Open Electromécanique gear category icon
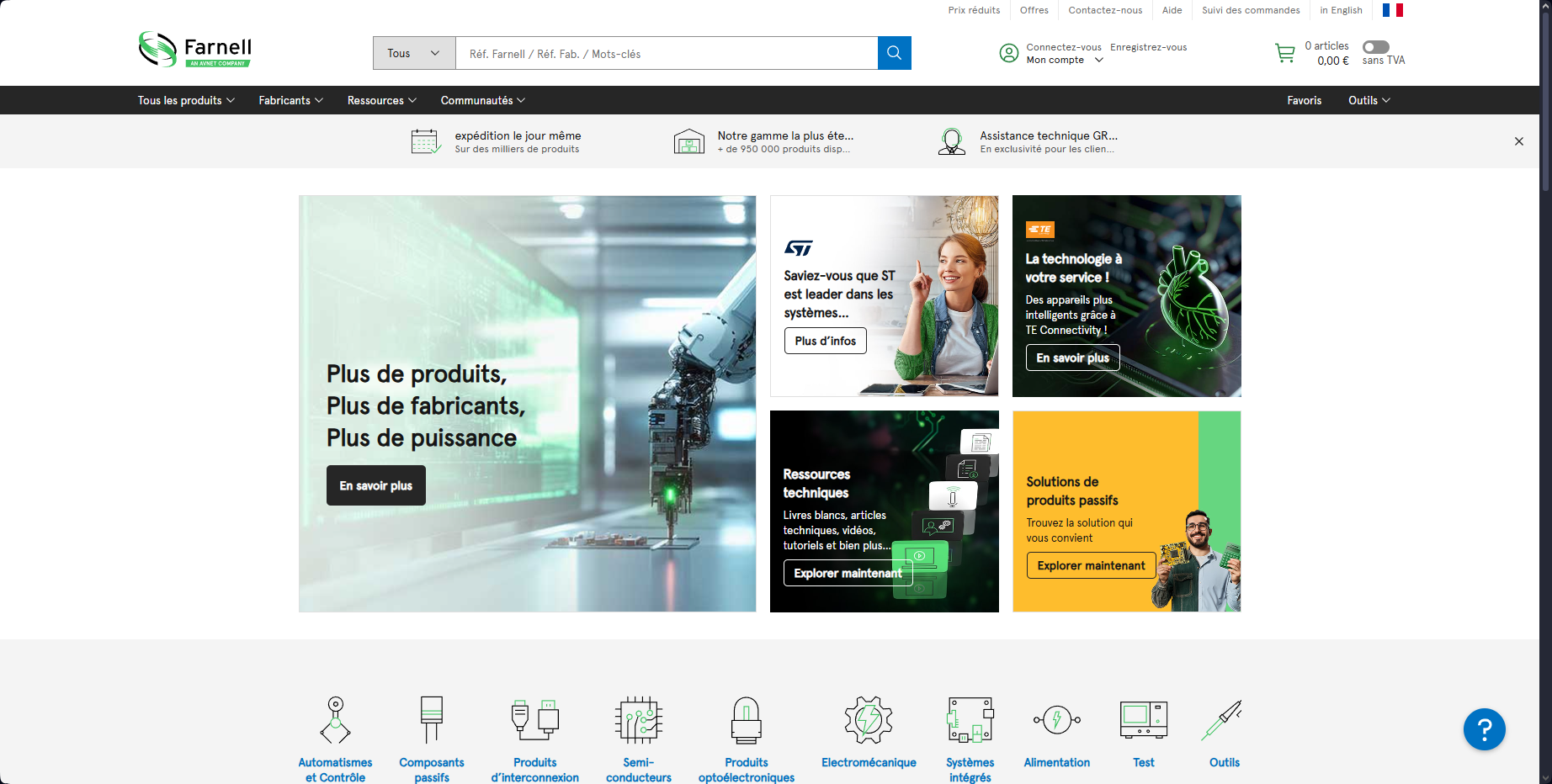The height and width of the screenshot is (784, 1552). click(869, 719)
